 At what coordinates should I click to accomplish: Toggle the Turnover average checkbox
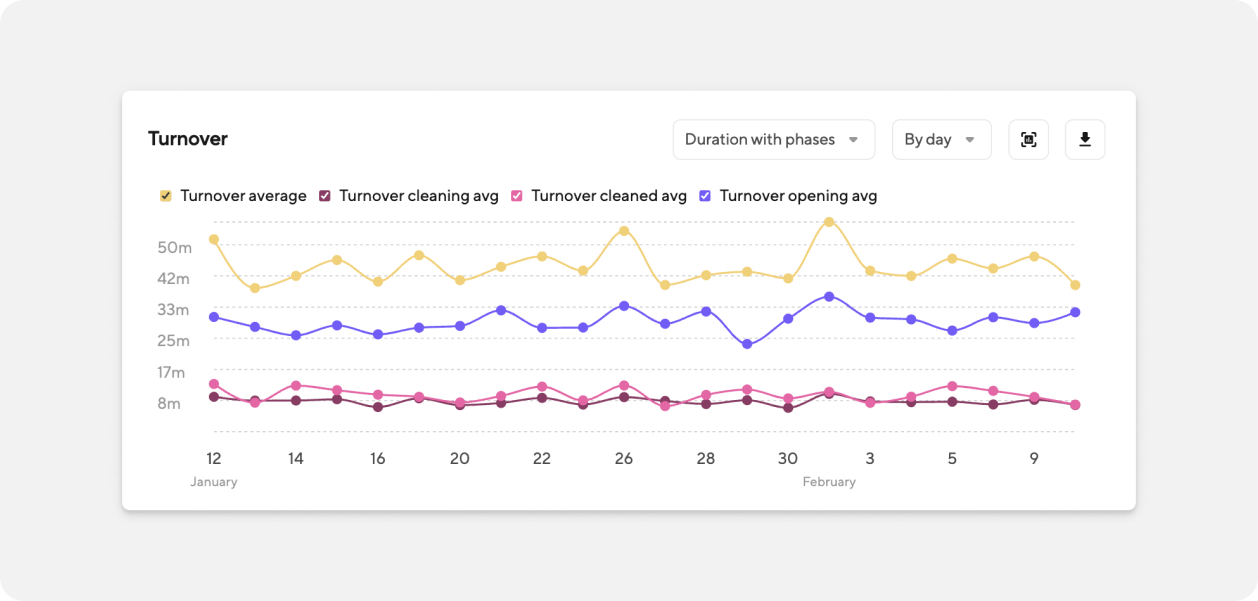click(166, 196)
